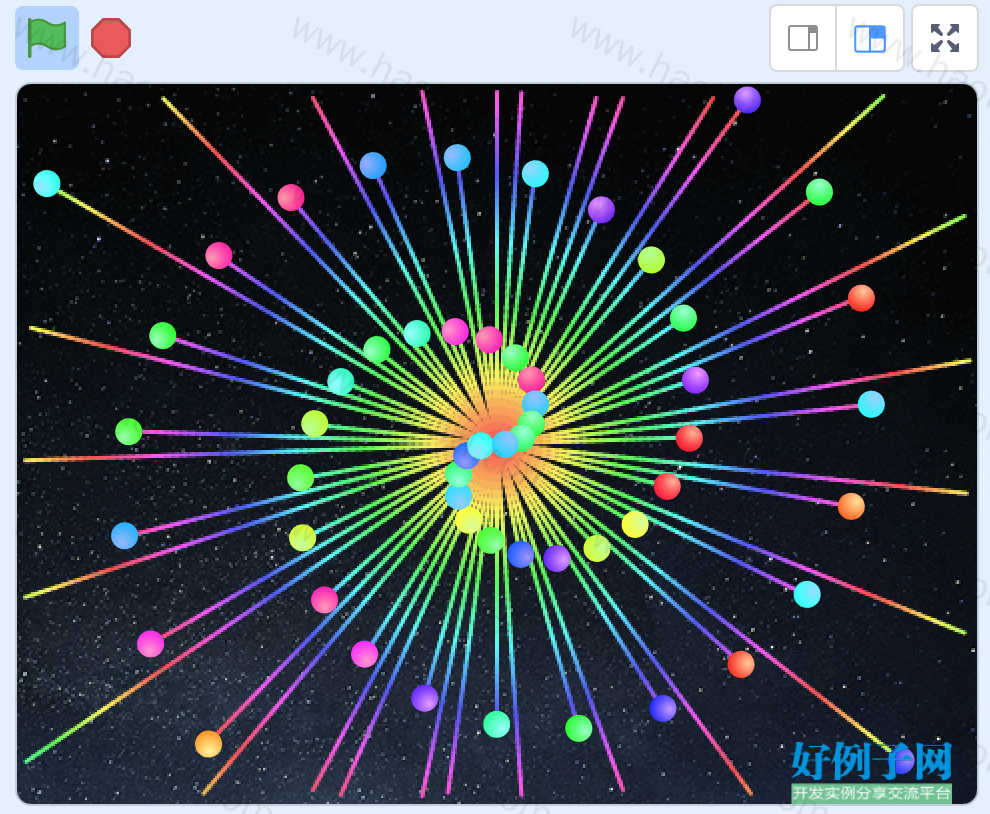Click the green flag to start the project
Viewport: 990px width, 814px height.
pyautogui.click(x=47, y=38)
